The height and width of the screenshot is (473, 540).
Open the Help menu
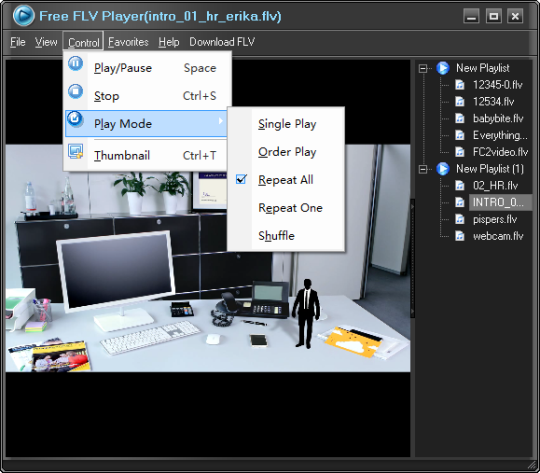click(169, 42)
